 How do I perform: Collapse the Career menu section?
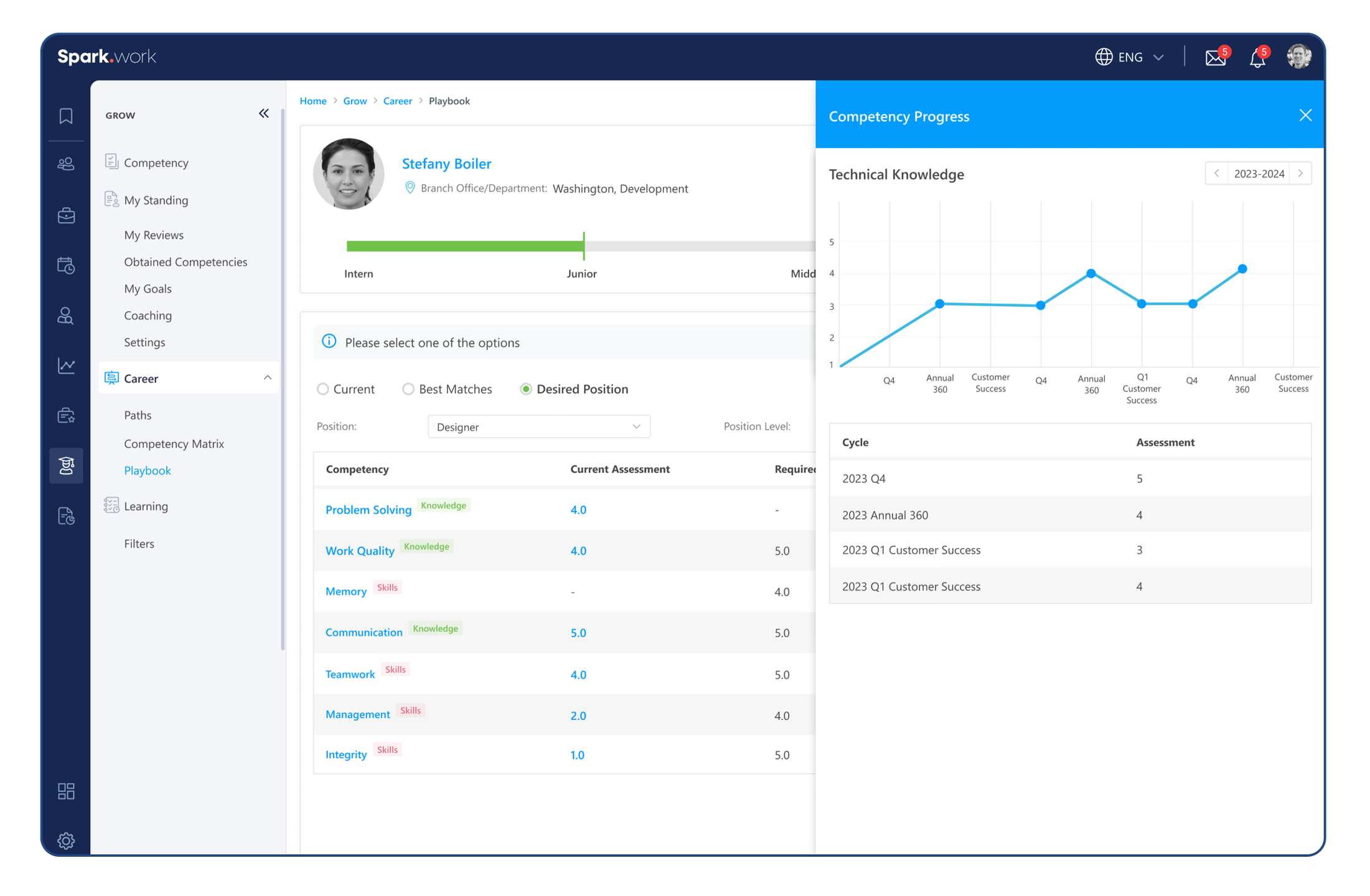click(x=267, y=378)
